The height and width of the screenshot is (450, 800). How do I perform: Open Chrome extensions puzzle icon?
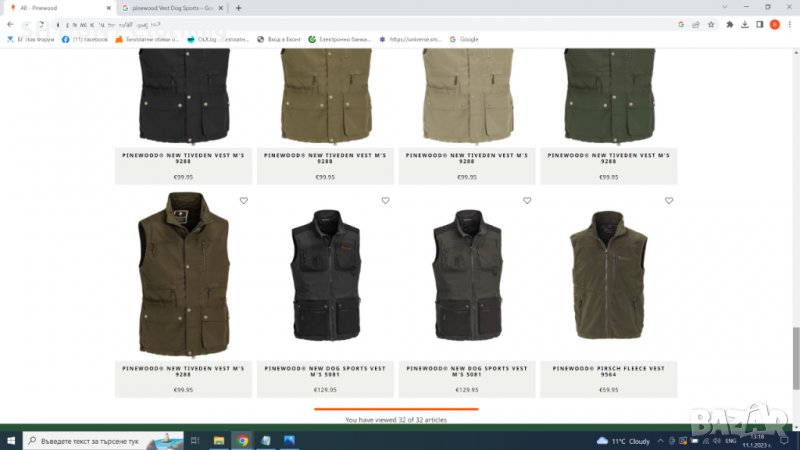729,24
